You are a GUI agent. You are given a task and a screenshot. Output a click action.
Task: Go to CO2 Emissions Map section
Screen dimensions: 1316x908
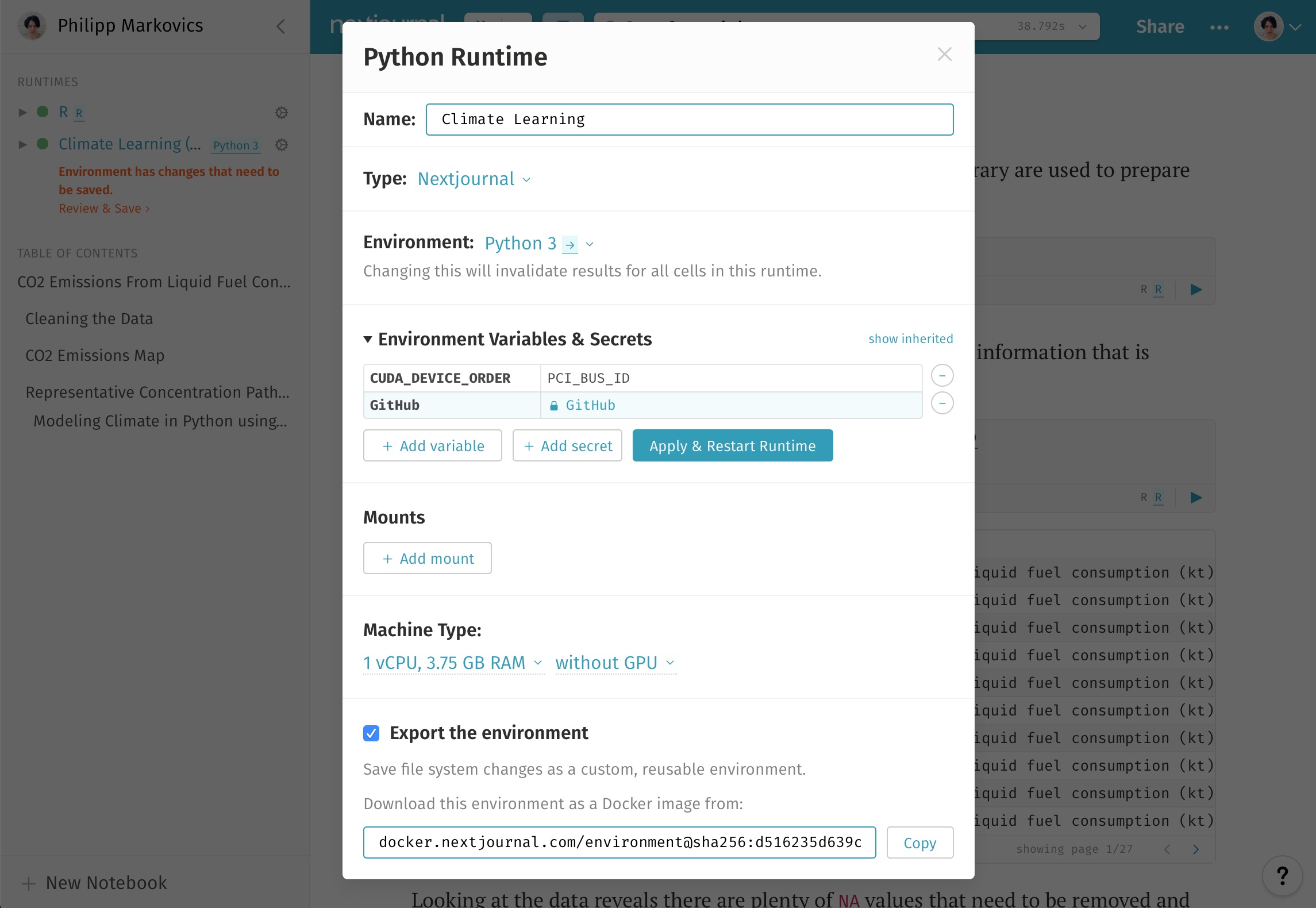point(95,356)
